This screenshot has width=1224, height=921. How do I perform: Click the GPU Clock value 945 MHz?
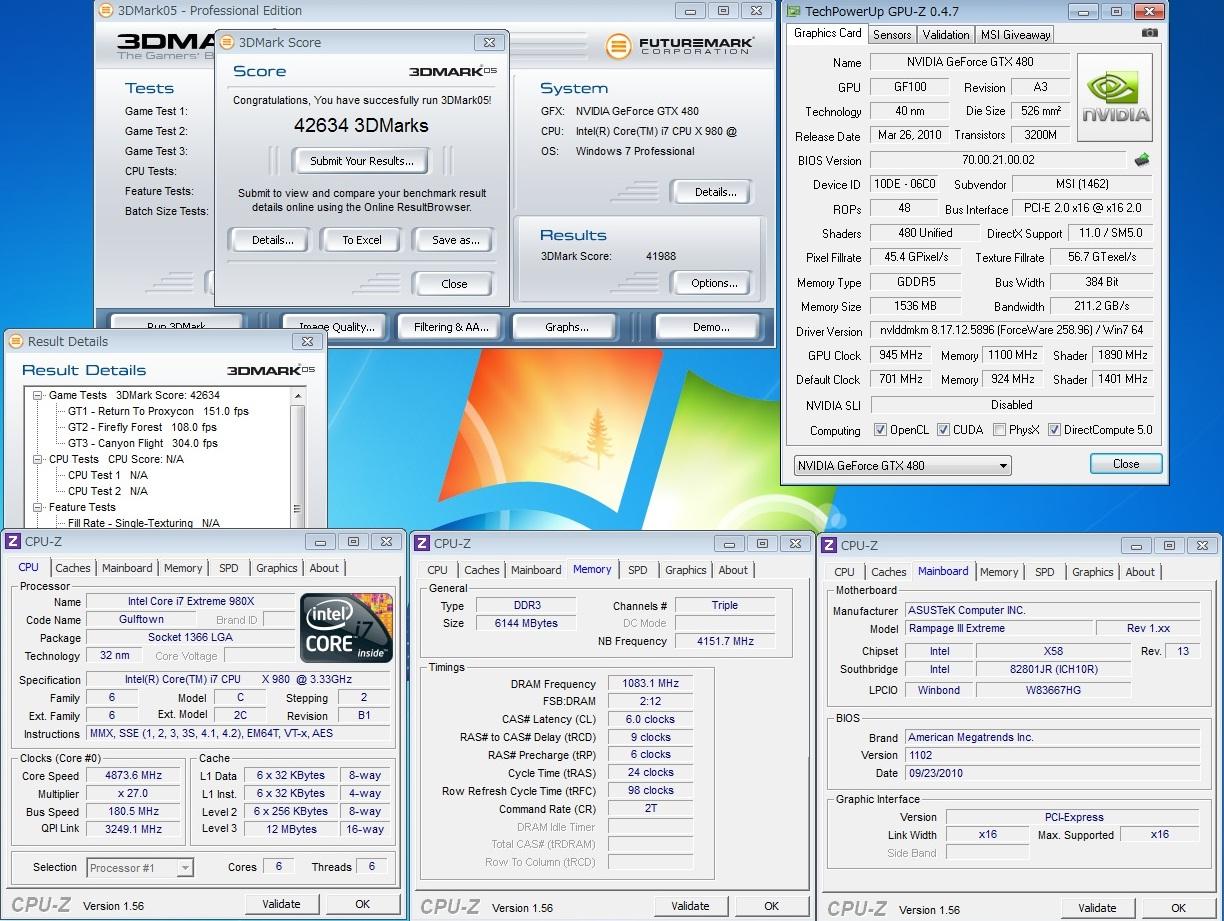(x=901, y=355)
